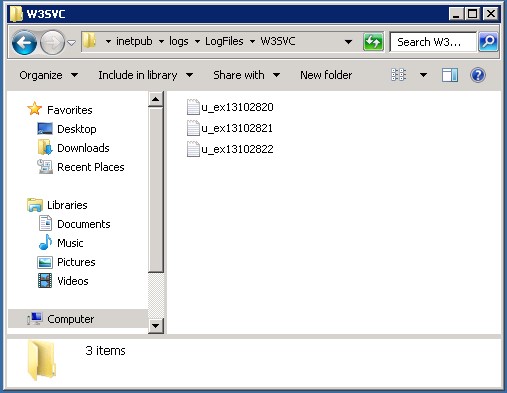Open previous locations dropdown in address bar

(x=348, y=42)
